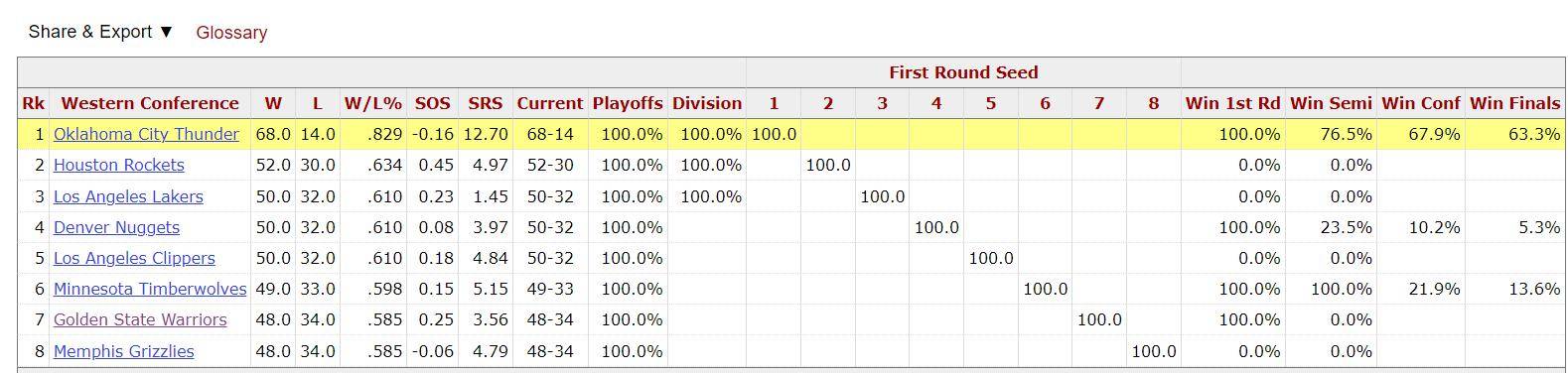This screenshot has height=373, width=1568.
Task: Sort by SOS column header
Action: coord(432,103)
